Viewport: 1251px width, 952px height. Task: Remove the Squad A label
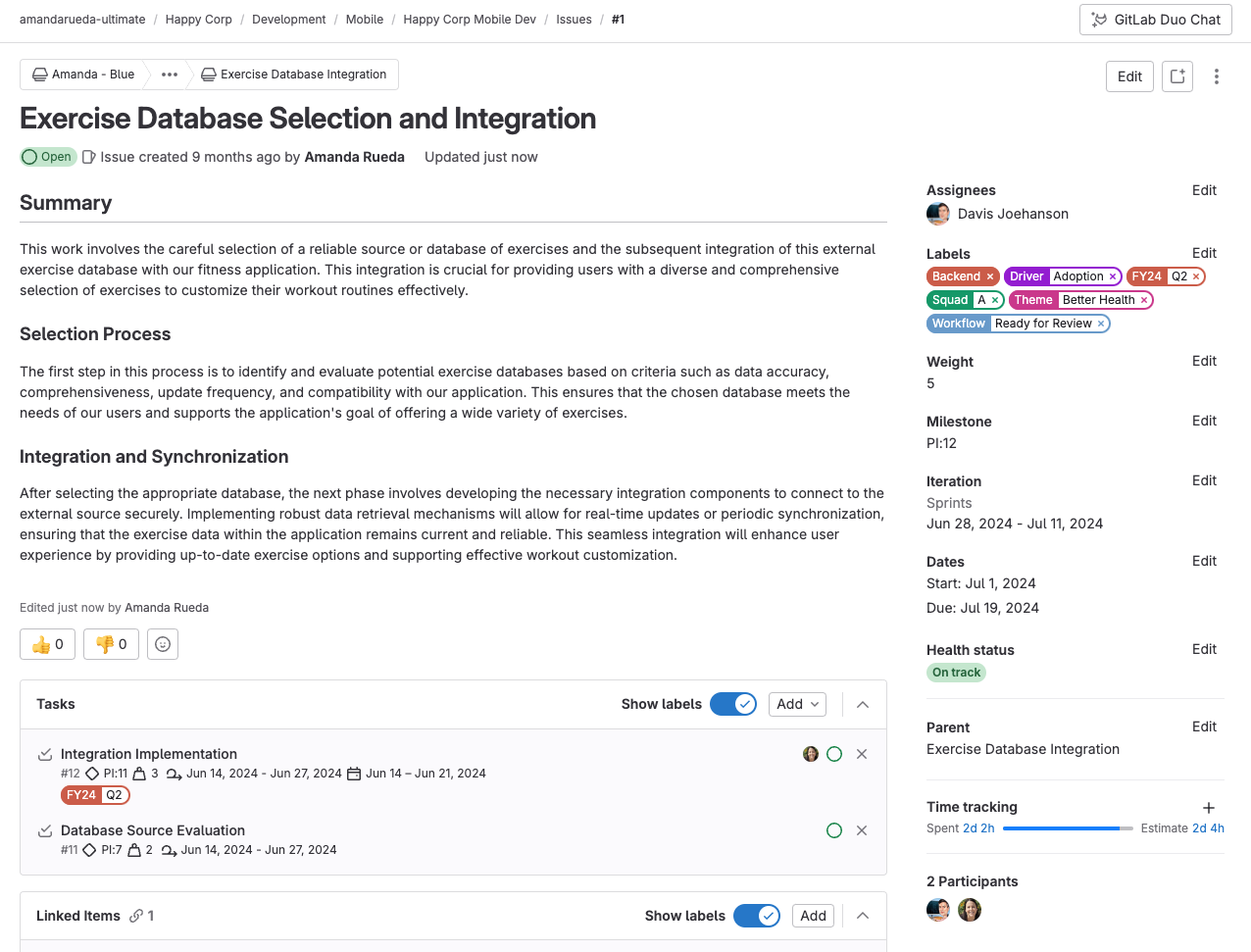click(x=995, y=300)
